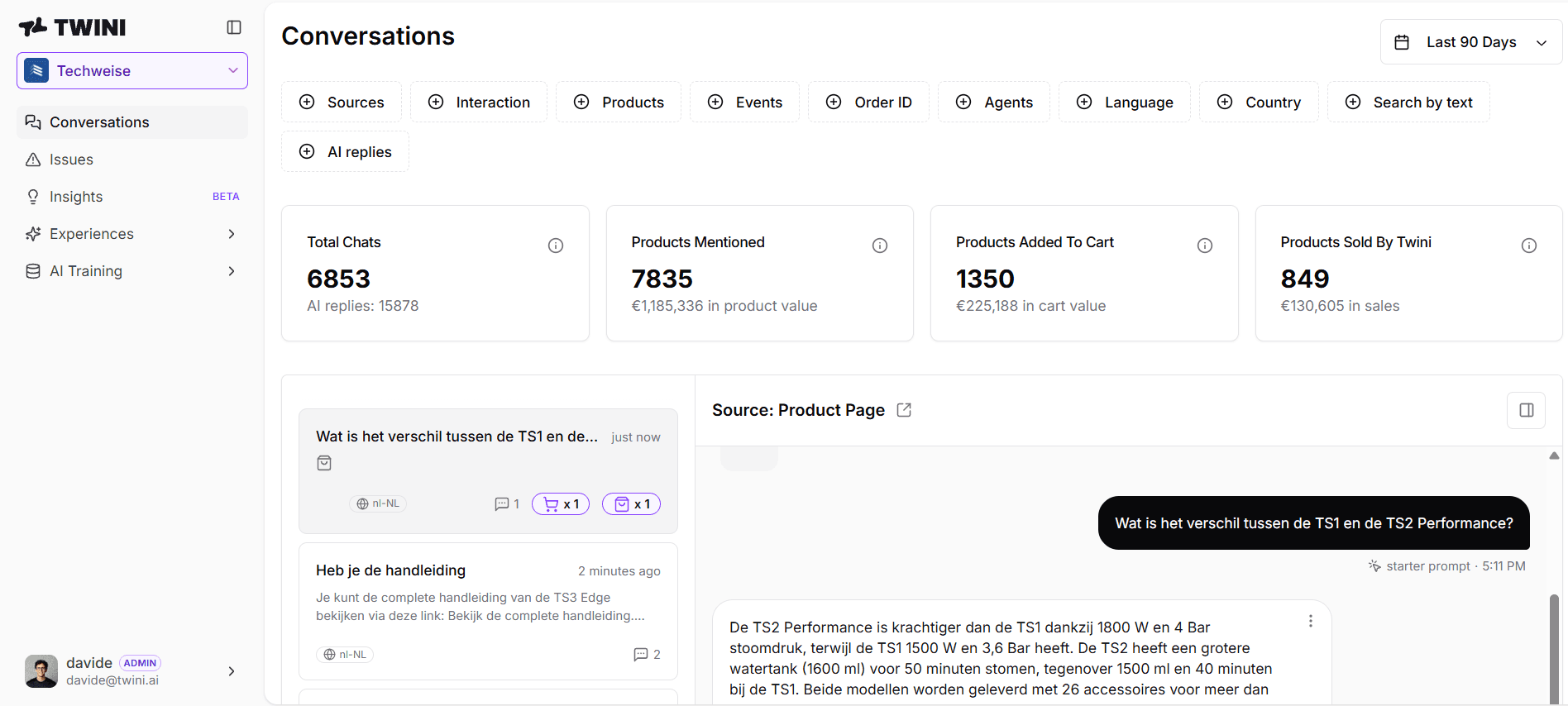Open the Search by text filter
Screen dimensions: 1568x706
(x=1409, y=103)
